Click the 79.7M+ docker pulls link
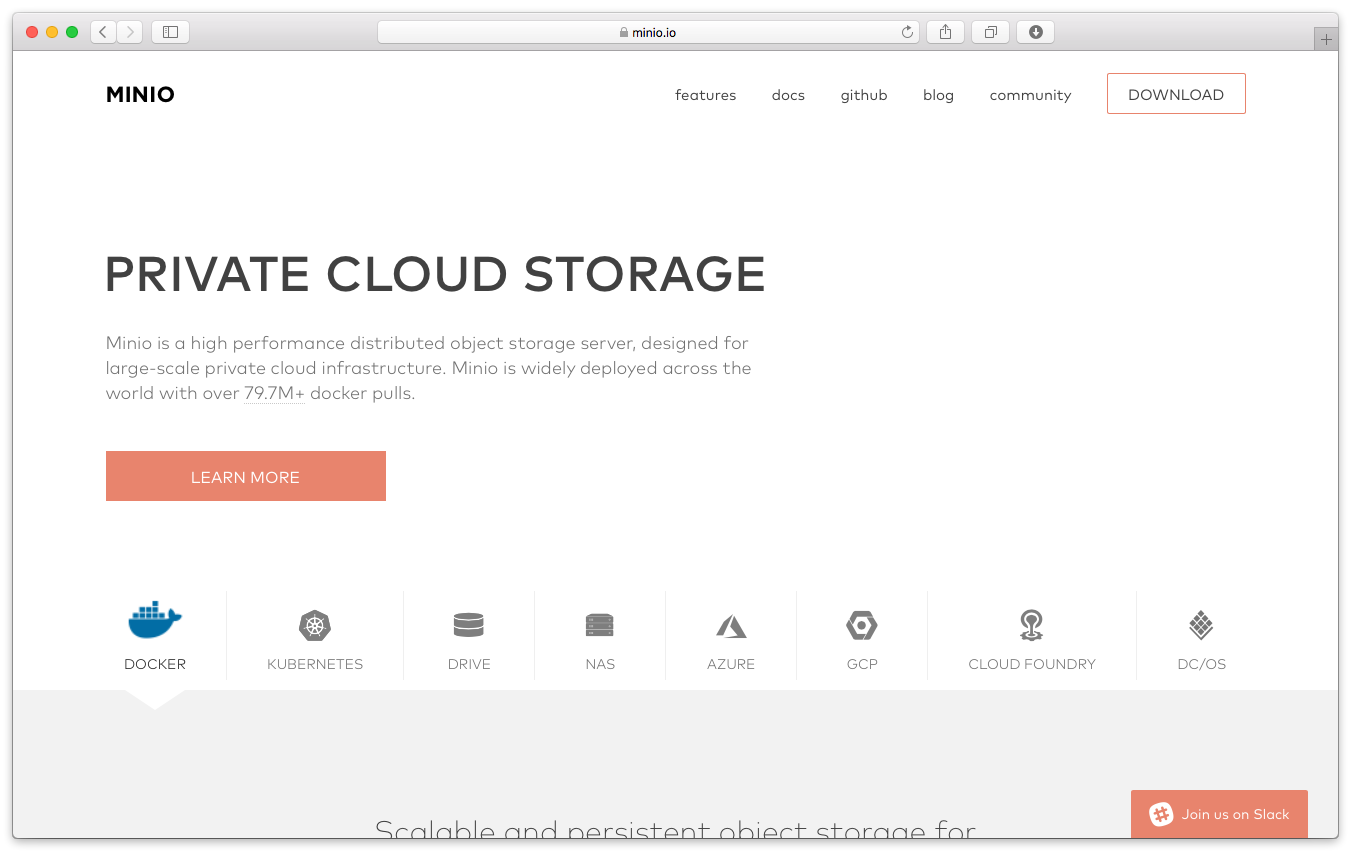Screen dimensions: 1351x851 point(274,393)
